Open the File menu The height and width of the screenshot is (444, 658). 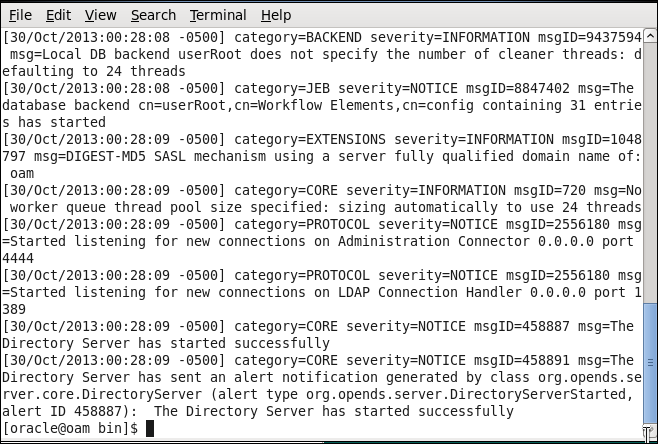(x=20, y=15)
